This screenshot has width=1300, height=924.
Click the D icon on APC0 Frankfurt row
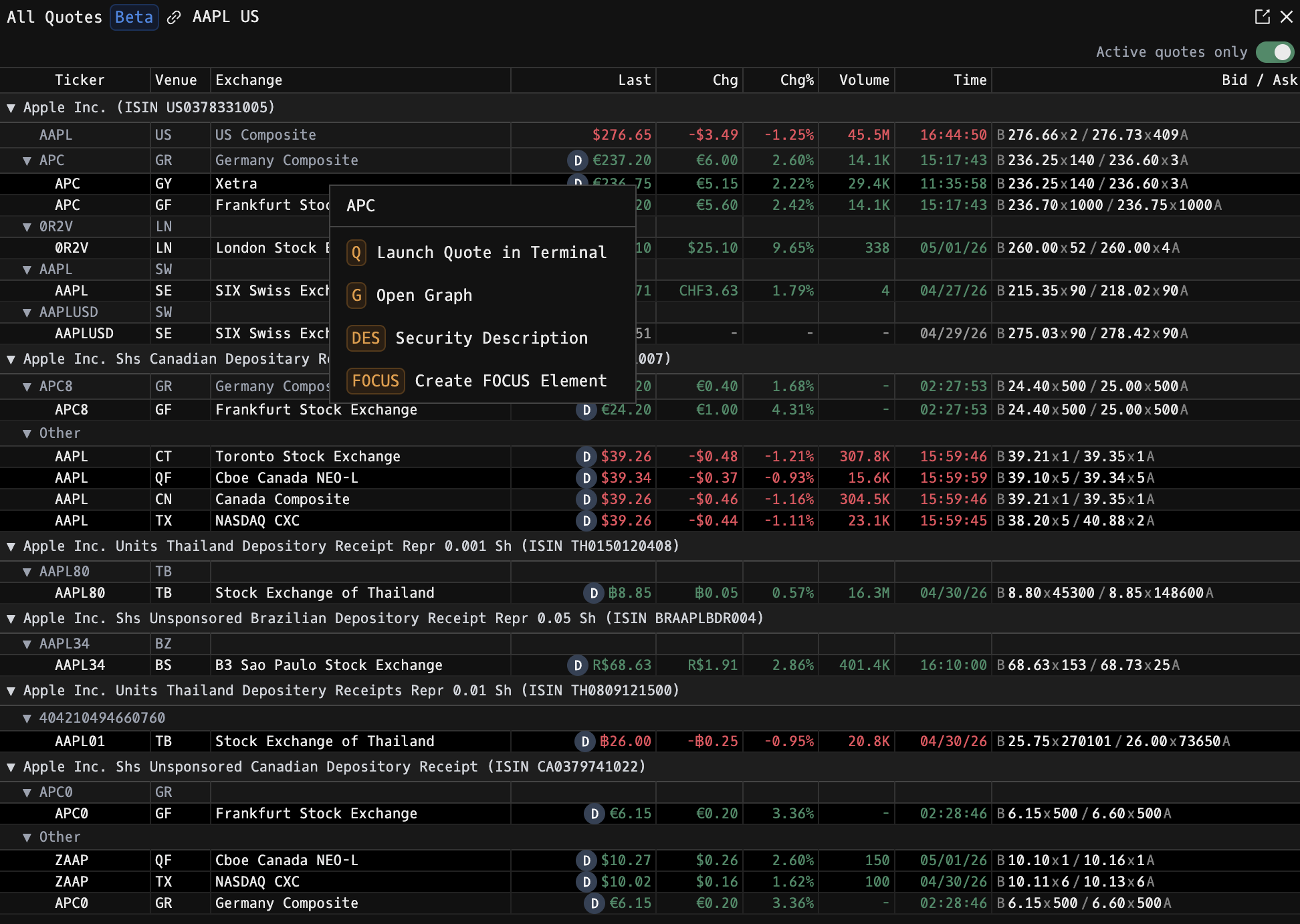pos(594,814)
